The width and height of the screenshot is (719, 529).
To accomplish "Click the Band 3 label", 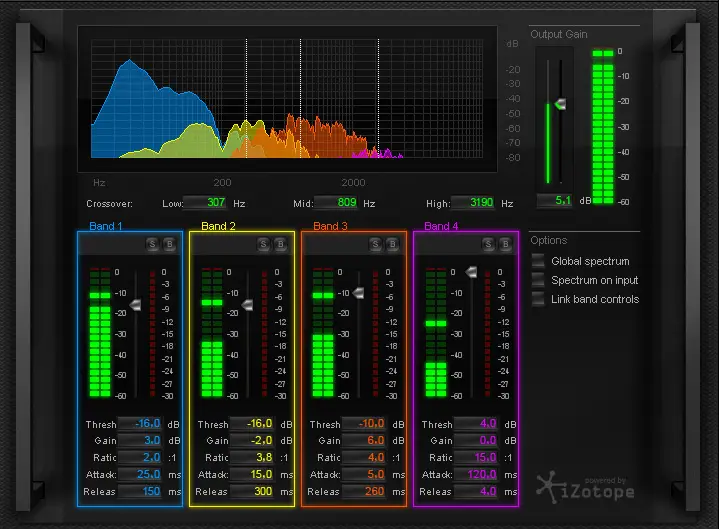I will point(330,226).
